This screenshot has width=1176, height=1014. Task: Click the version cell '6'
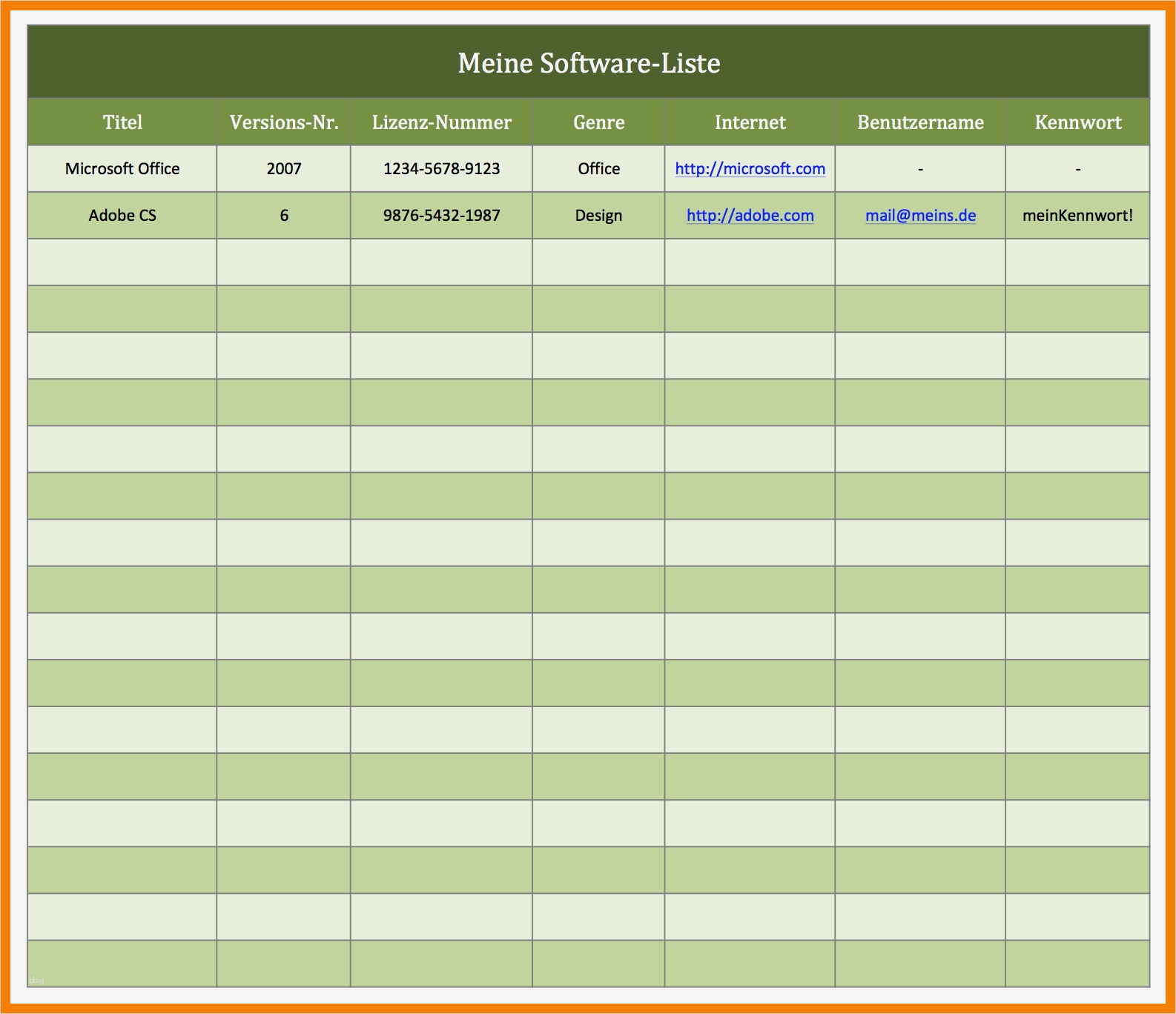284,216
